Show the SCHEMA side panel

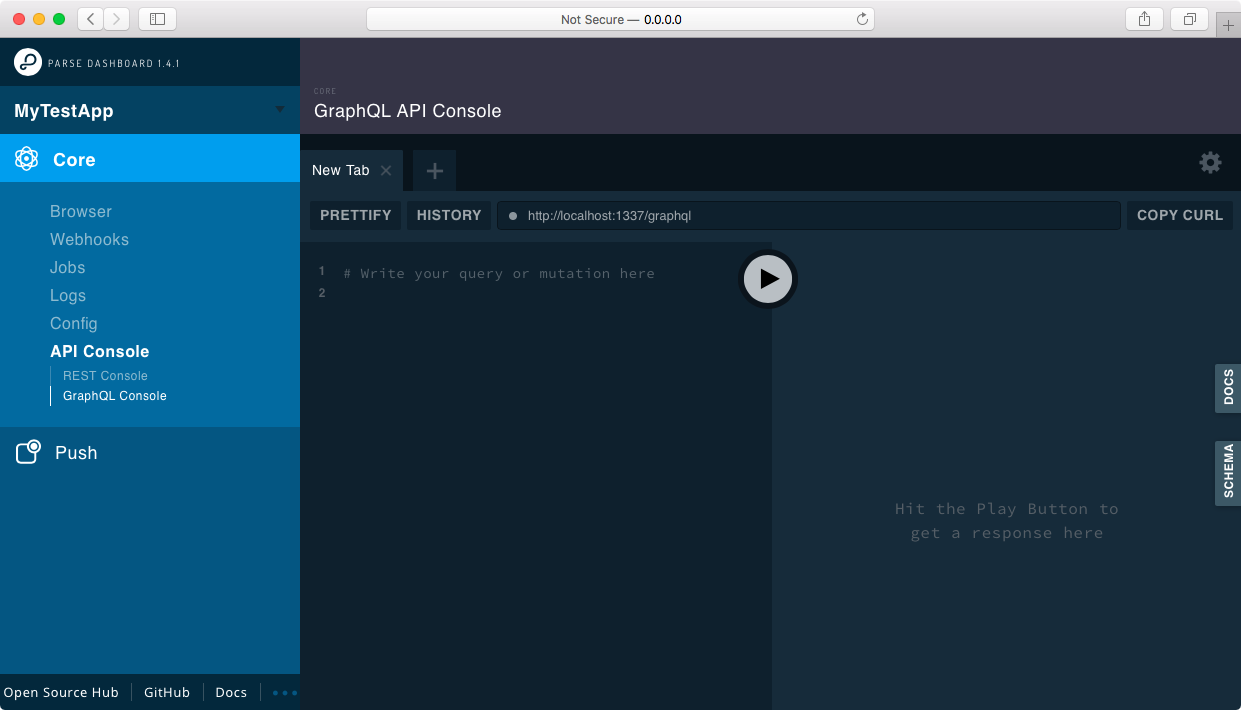click(x=1227, y=472)
